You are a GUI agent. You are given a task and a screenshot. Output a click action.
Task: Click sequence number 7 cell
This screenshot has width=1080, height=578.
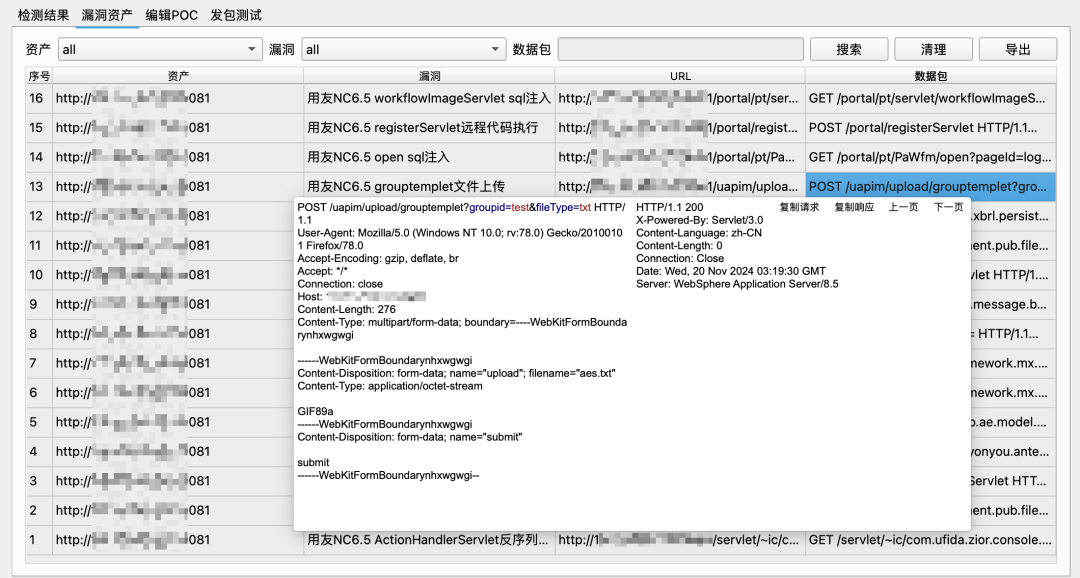[39, 363]
